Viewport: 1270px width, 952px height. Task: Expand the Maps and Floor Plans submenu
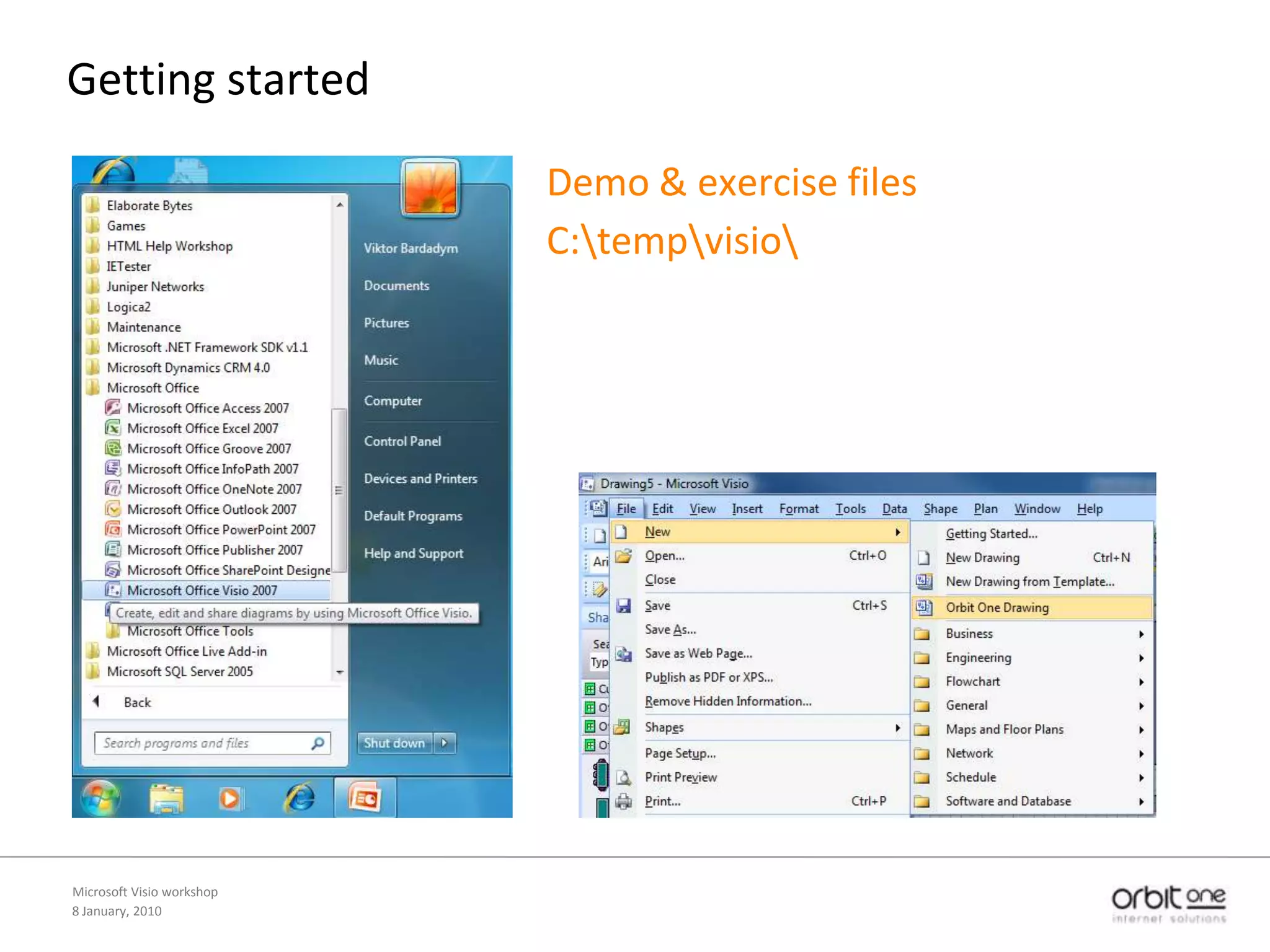pos(1141,730)
